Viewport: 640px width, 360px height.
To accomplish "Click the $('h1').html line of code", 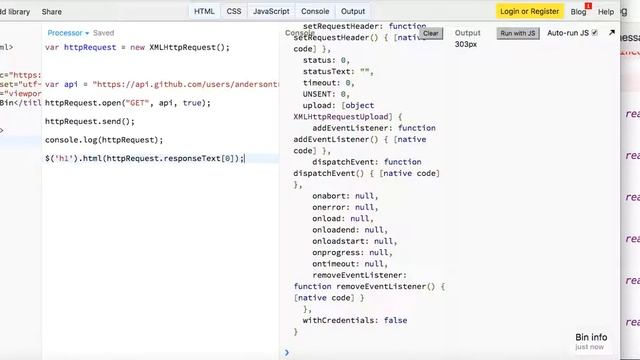I will coord(145,158).
